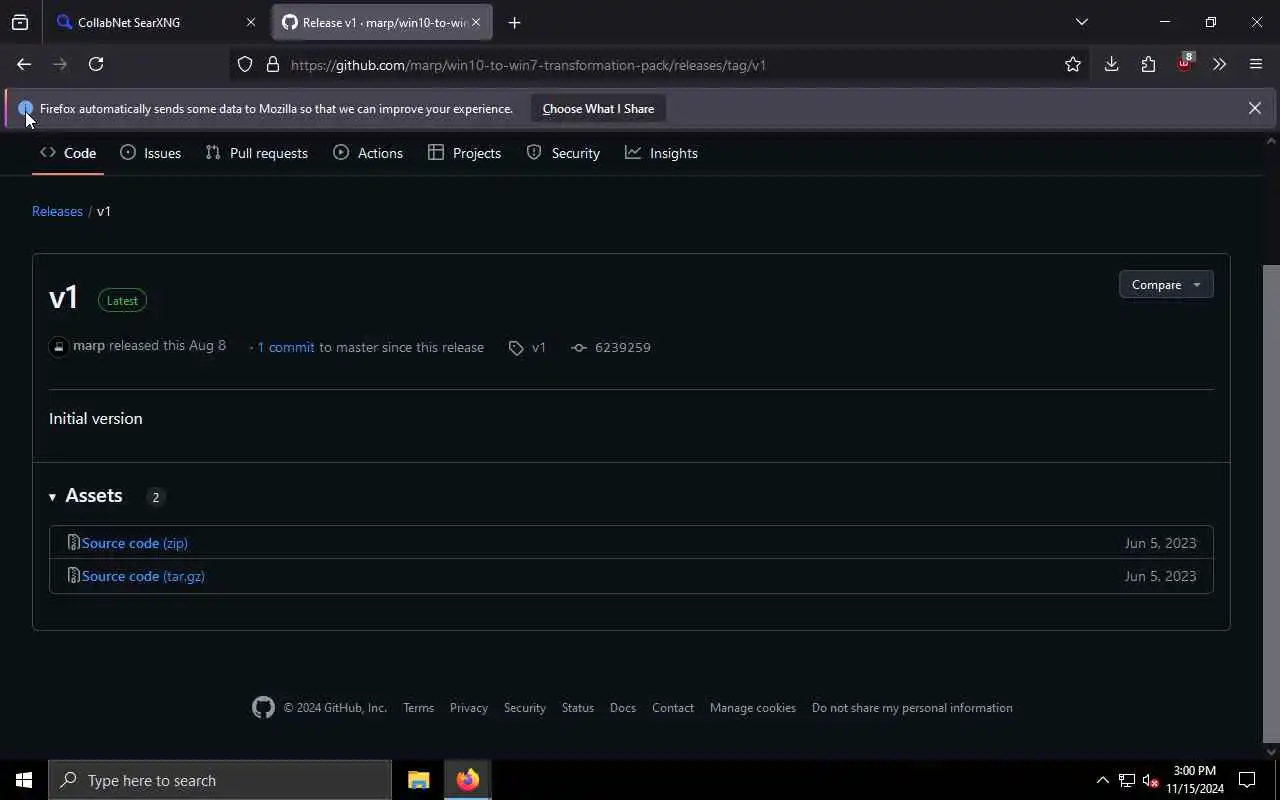Click the GitHub logo in footer
1280x800 pixels.
coord(263,707)
